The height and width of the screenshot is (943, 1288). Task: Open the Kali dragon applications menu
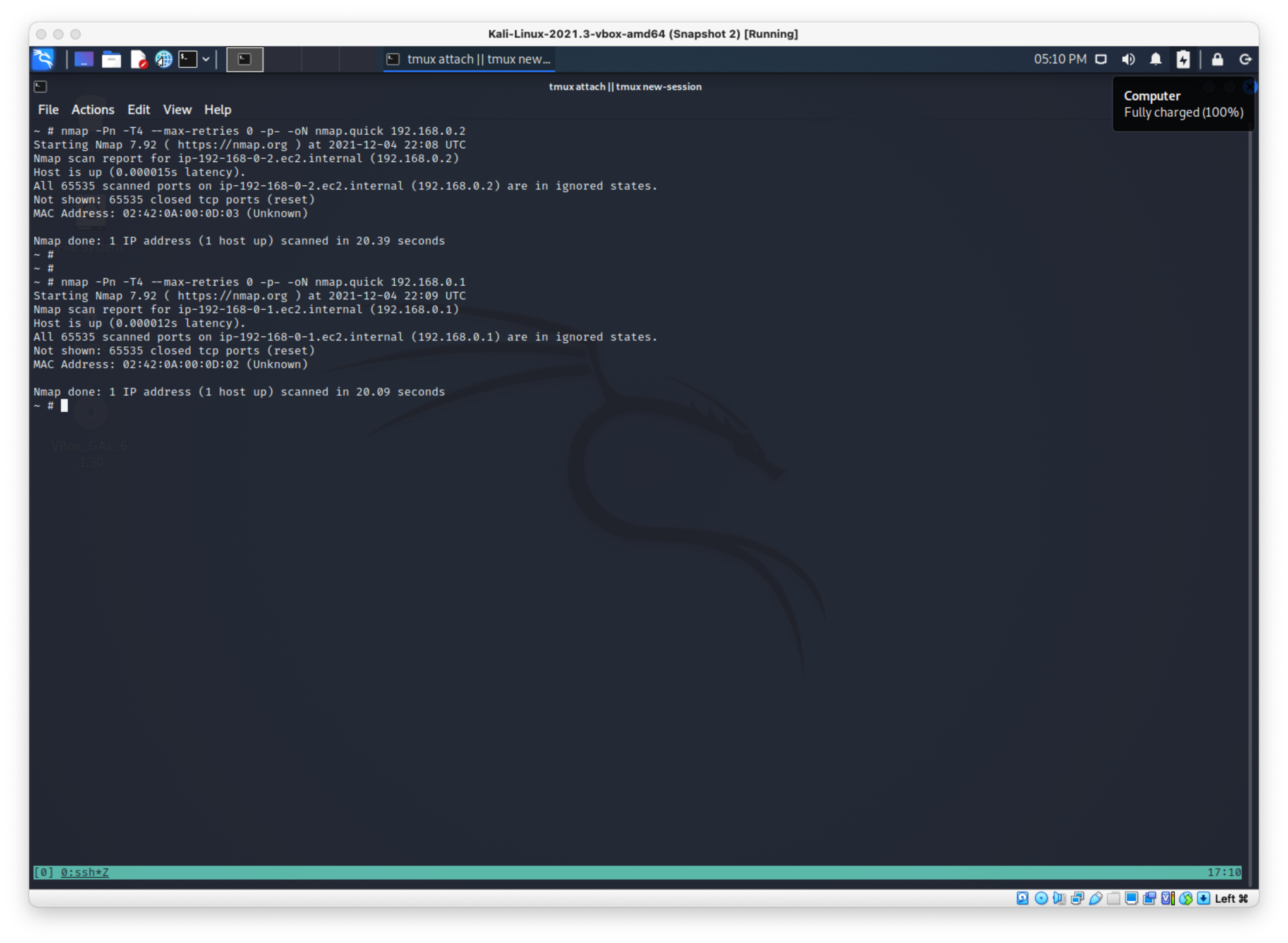(x=44, y=59)
